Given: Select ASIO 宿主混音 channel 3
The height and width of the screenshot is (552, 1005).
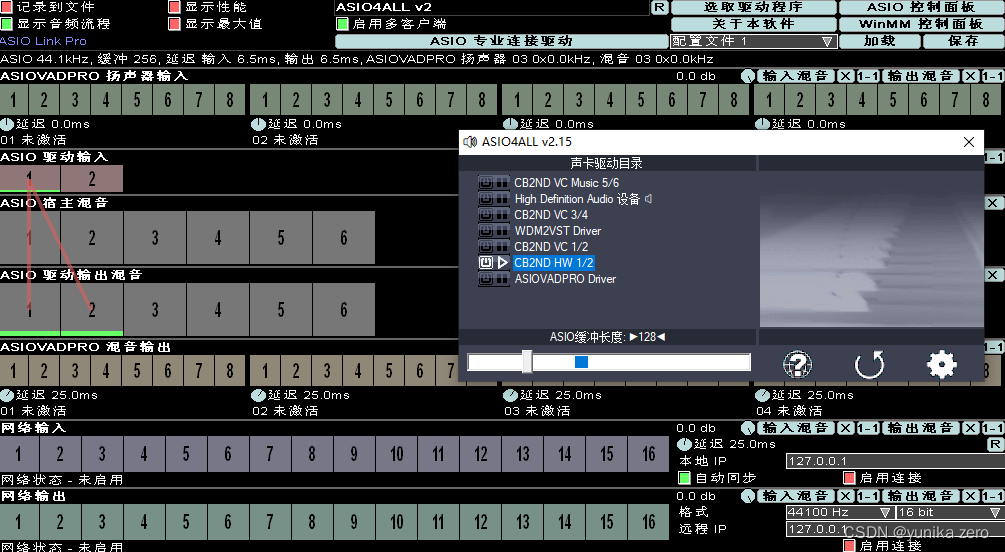Looking at the screenshot, I should tap(155, 238).
